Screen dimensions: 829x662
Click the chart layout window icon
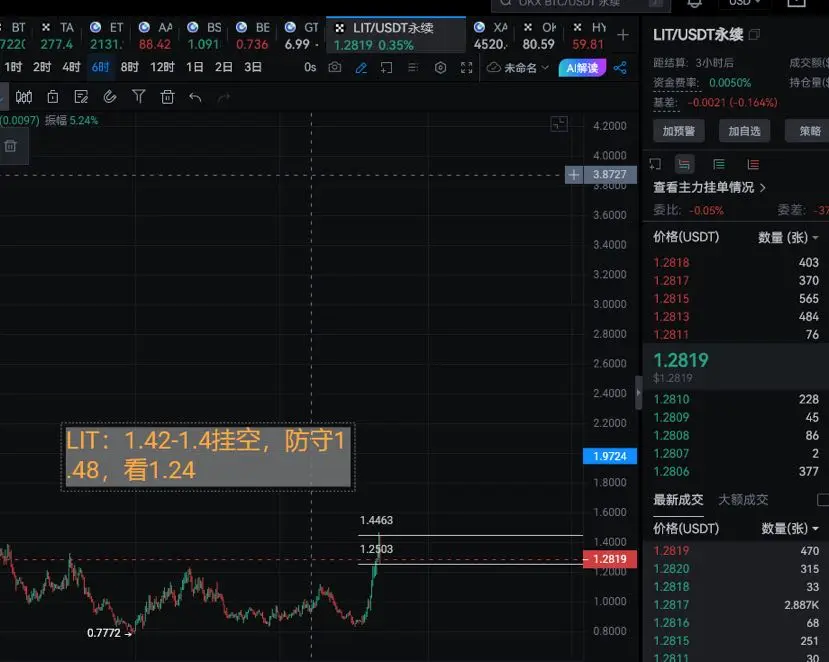pos(386,68)
